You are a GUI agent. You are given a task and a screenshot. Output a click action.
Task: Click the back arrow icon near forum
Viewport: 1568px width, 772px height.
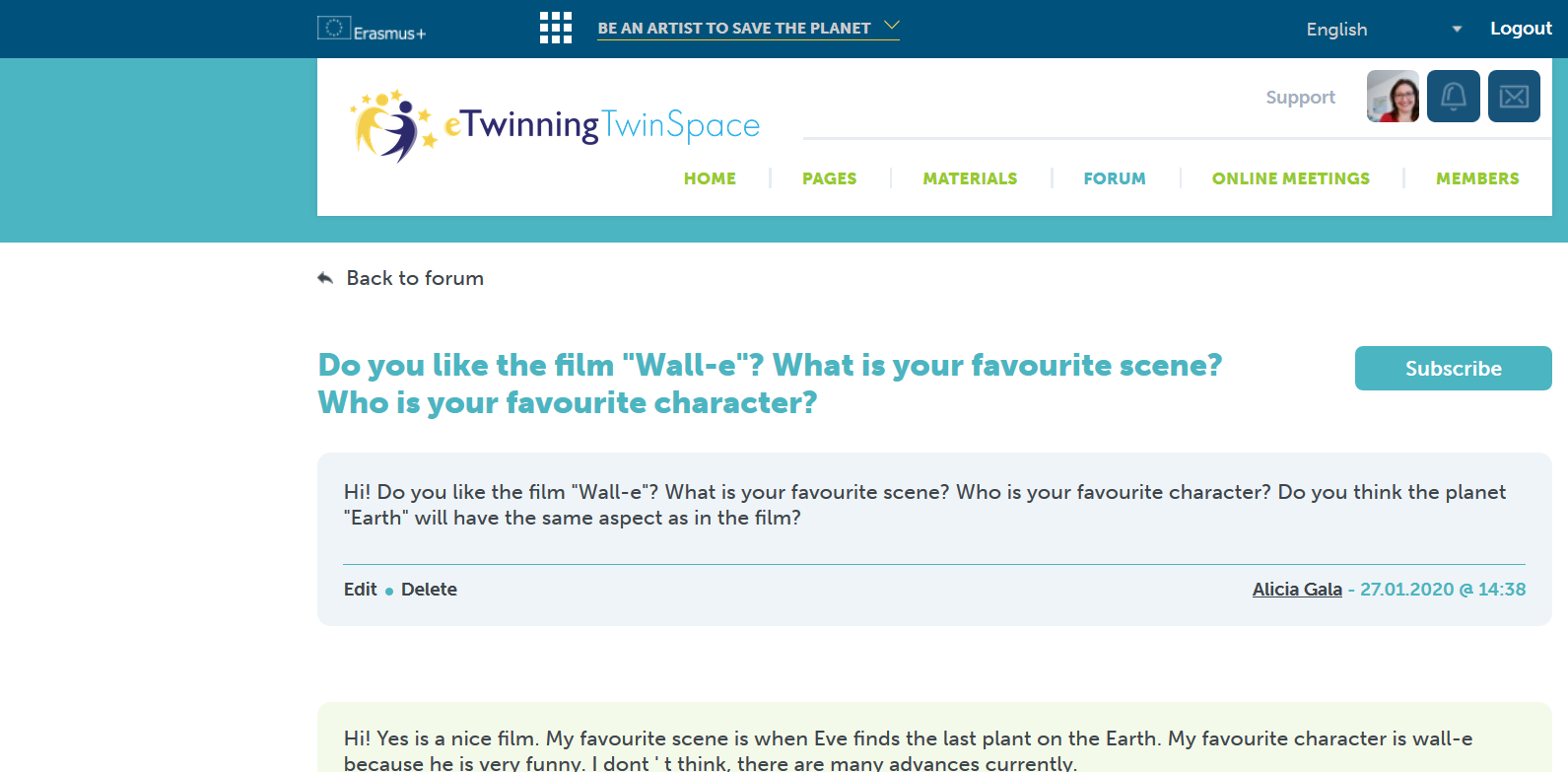325,278
